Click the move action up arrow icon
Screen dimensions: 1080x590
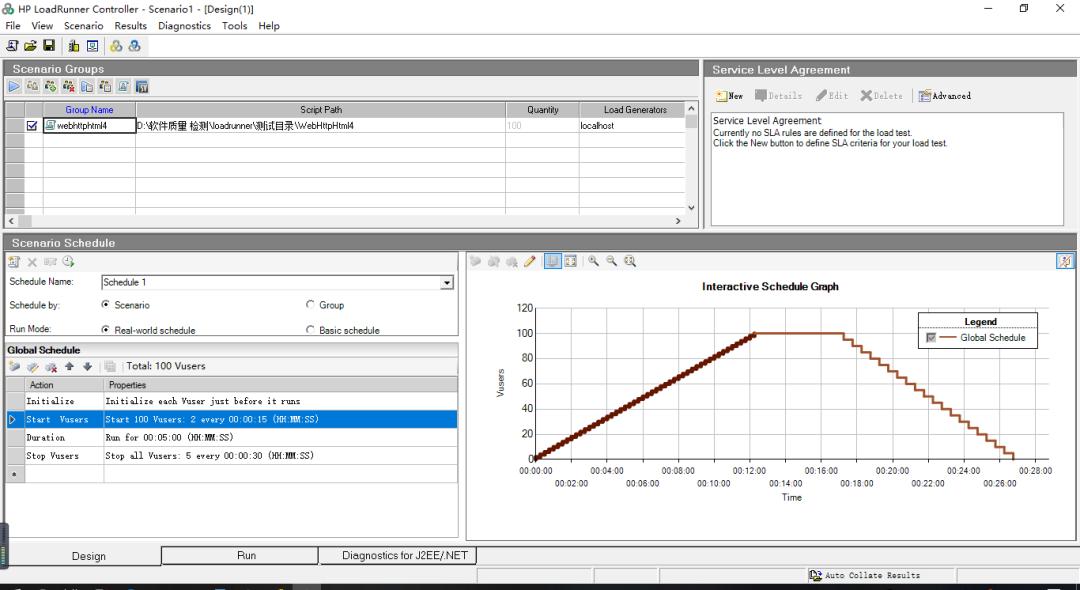[x=69, y=367]
